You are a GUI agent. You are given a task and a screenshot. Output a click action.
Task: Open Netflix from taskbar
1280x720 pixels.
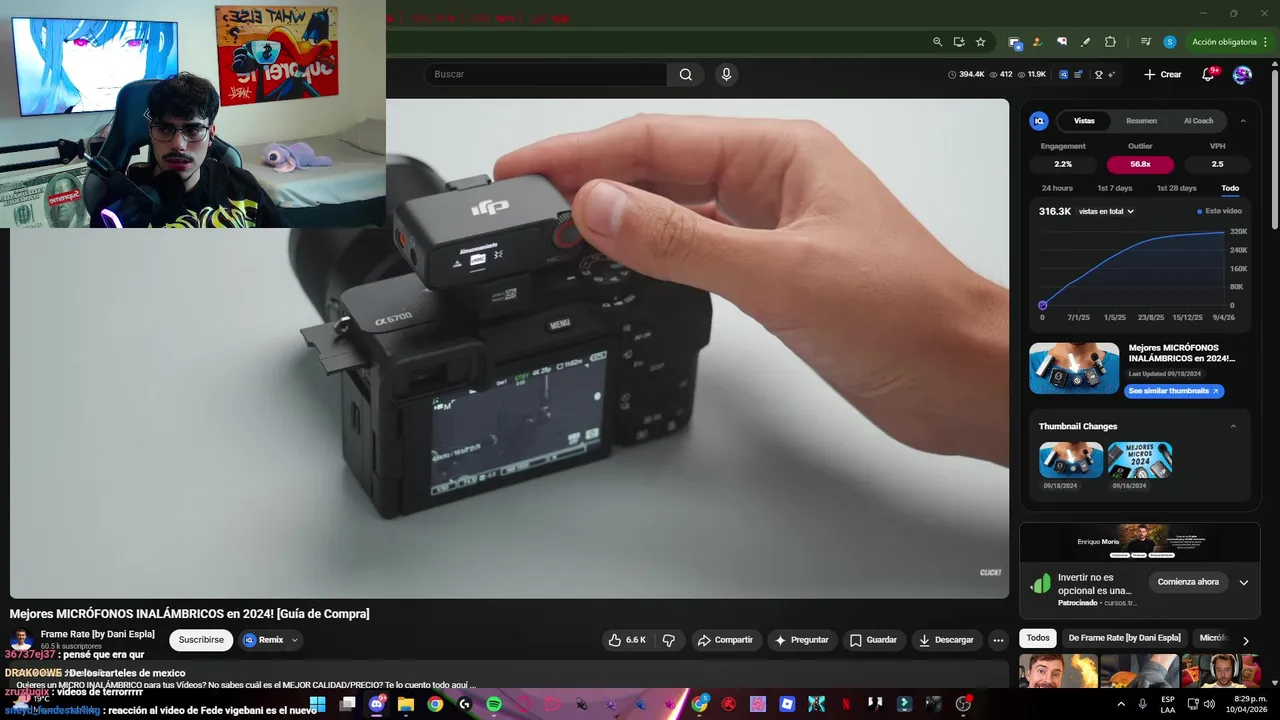coord(846,704)
